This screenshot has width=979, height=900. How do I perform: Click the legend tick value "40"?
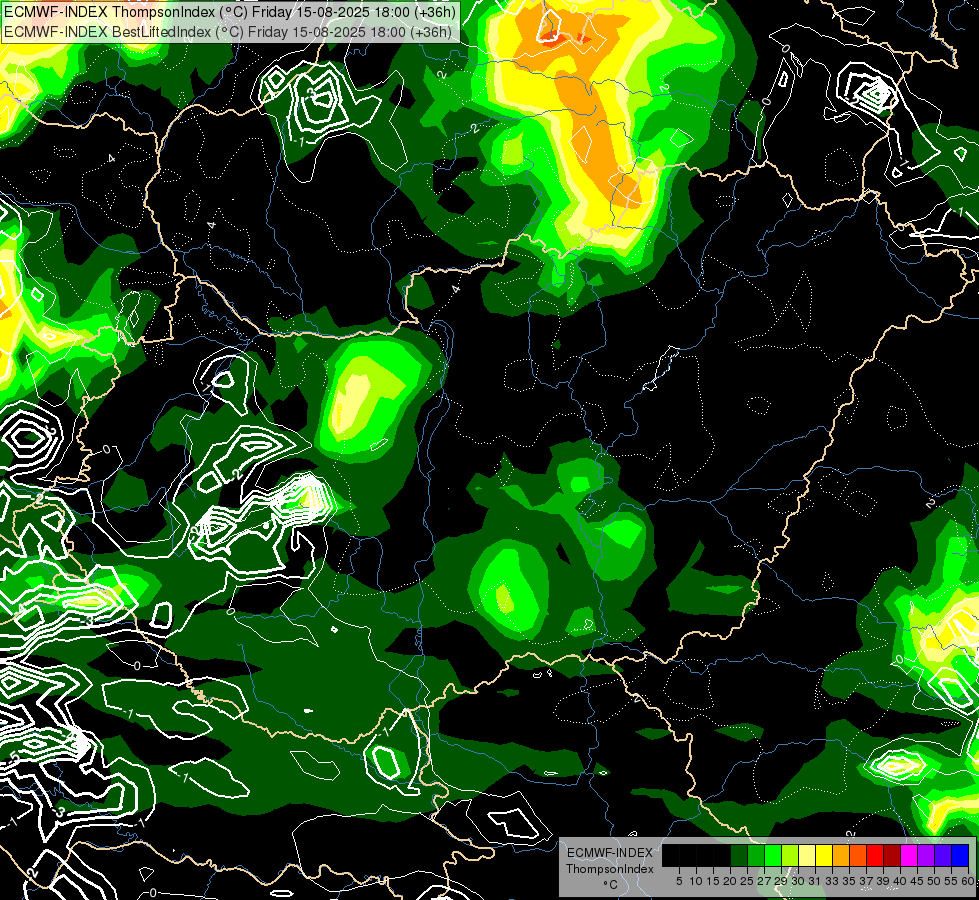[900, 881]
